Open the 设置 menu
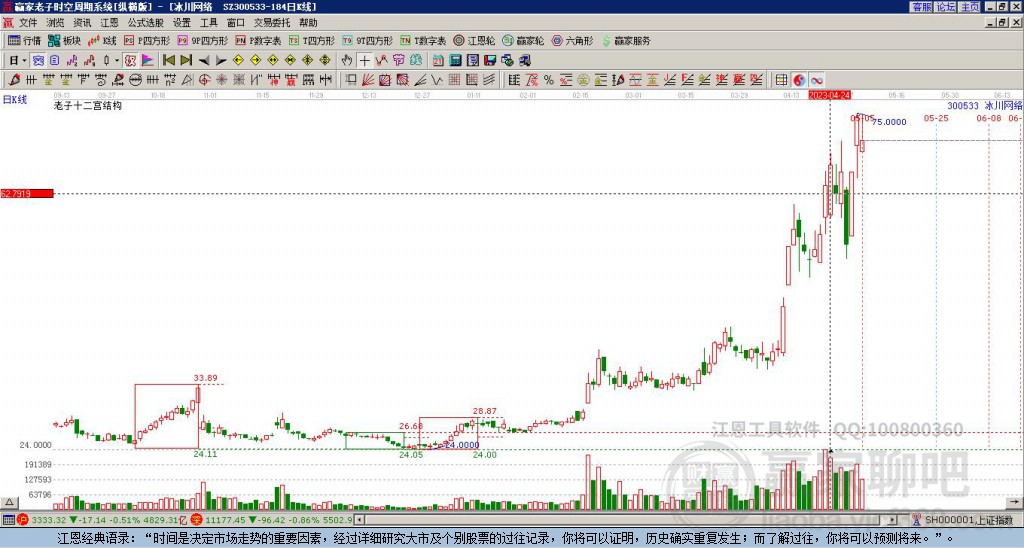The image size is (1024, 548). click(182, 23)
